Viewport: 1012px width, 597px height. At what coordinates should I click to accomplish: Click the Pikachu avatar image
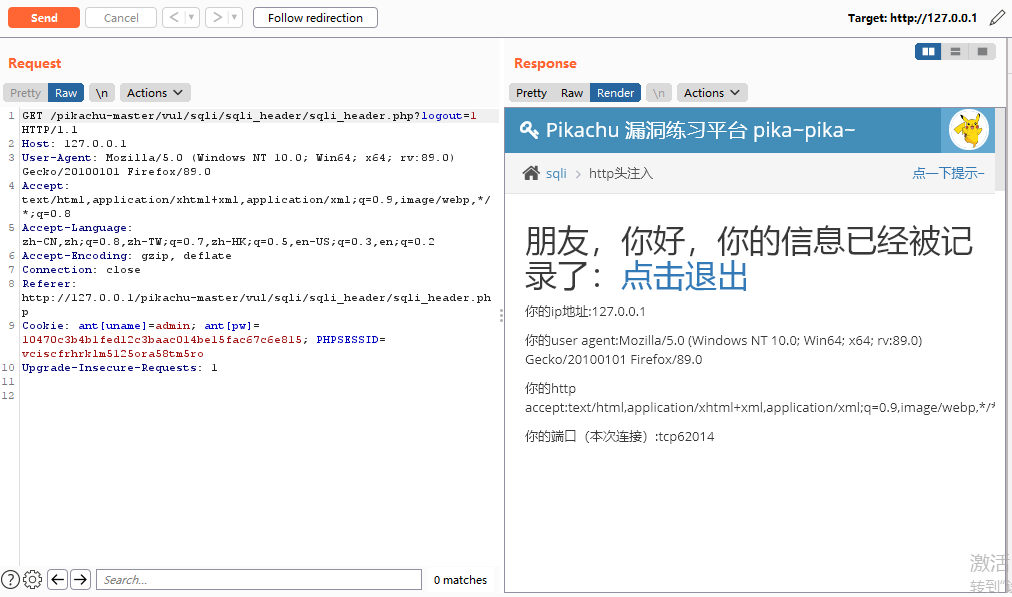tap(969, 130)
